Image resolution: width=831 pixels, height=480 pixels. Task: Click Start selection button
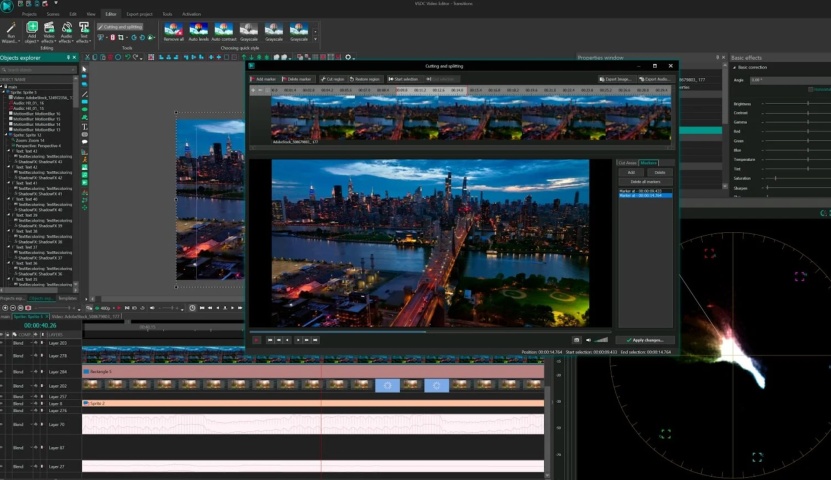click(x=403, y=79)
